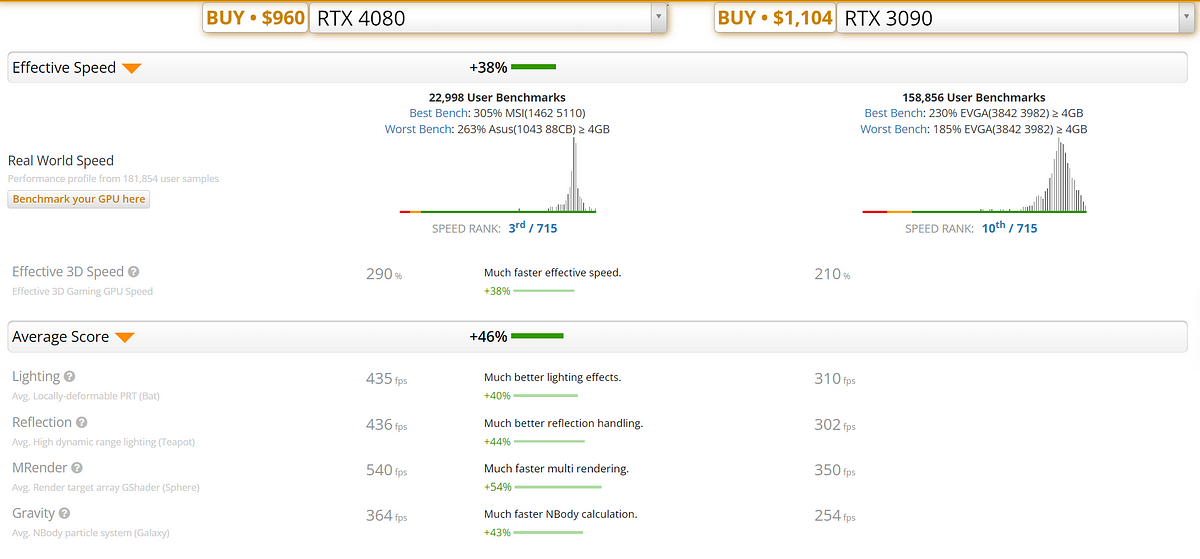
Task: Click the RTX 4080 benchmark distribution histogram
Action: click(498, 175)
